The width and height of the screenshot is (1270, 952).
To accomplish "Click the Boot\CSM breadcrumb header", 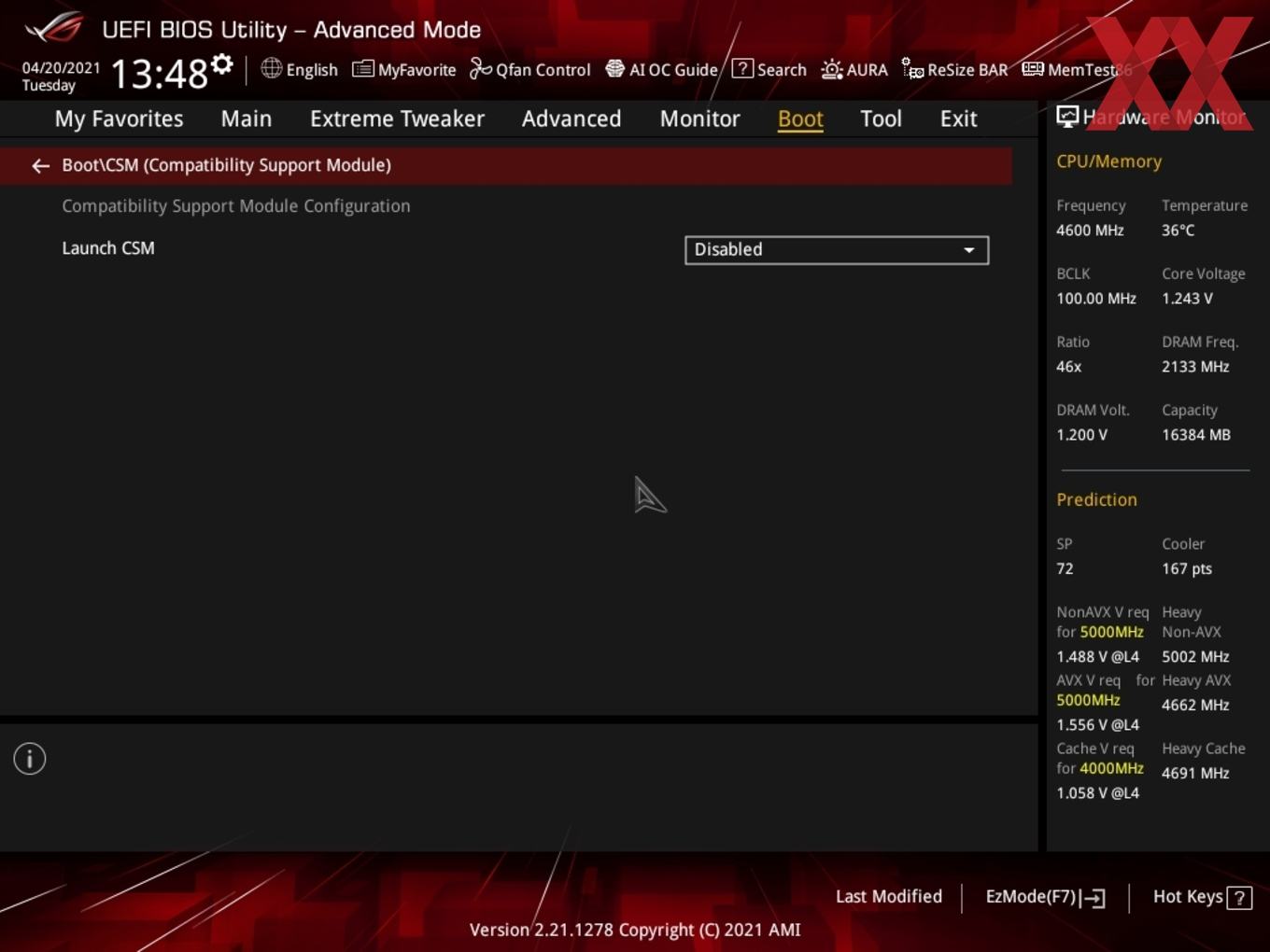I will pos(506,165).
